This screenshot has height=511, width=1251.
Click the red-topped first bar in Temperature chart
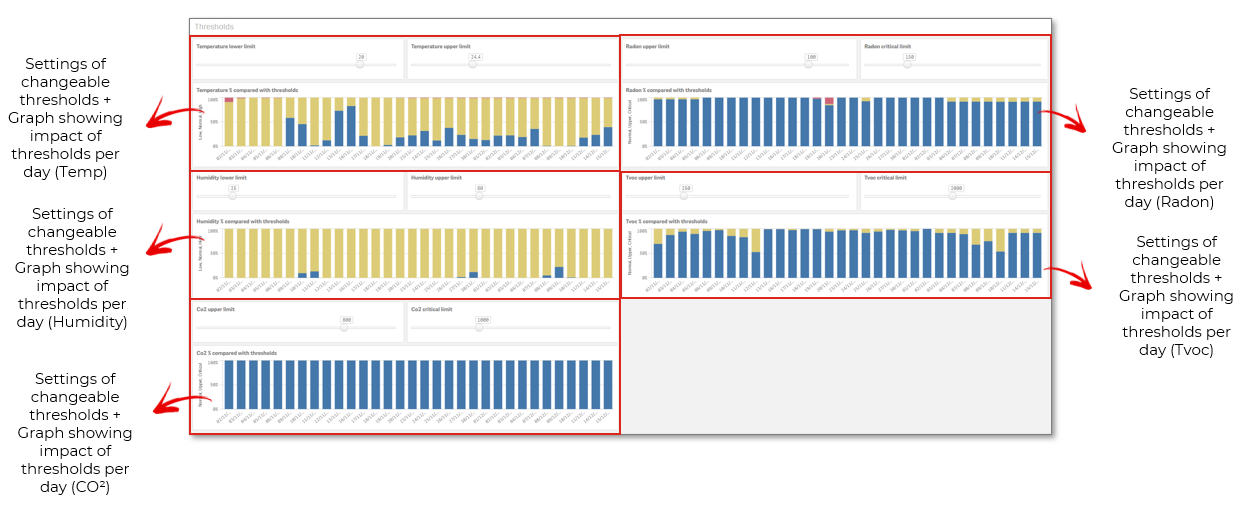click(229, 122)
